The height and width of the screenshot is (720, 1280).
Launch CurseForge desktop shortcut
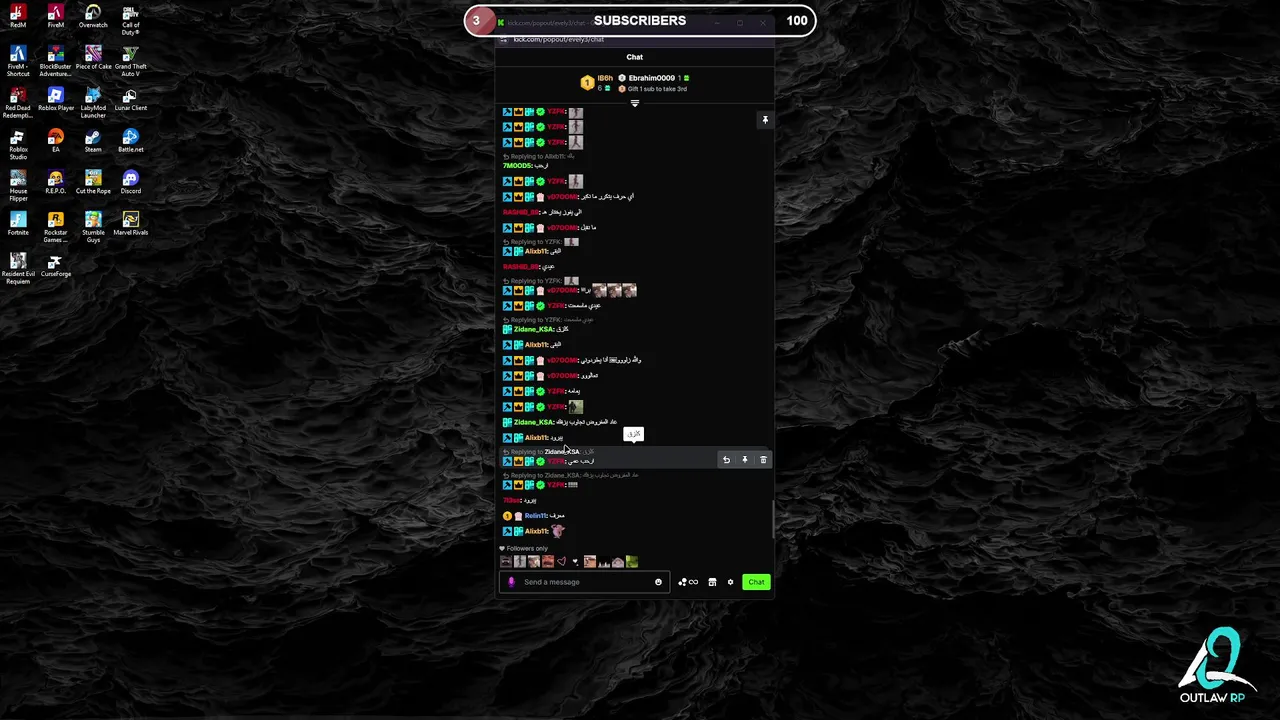tap(55, 266)
